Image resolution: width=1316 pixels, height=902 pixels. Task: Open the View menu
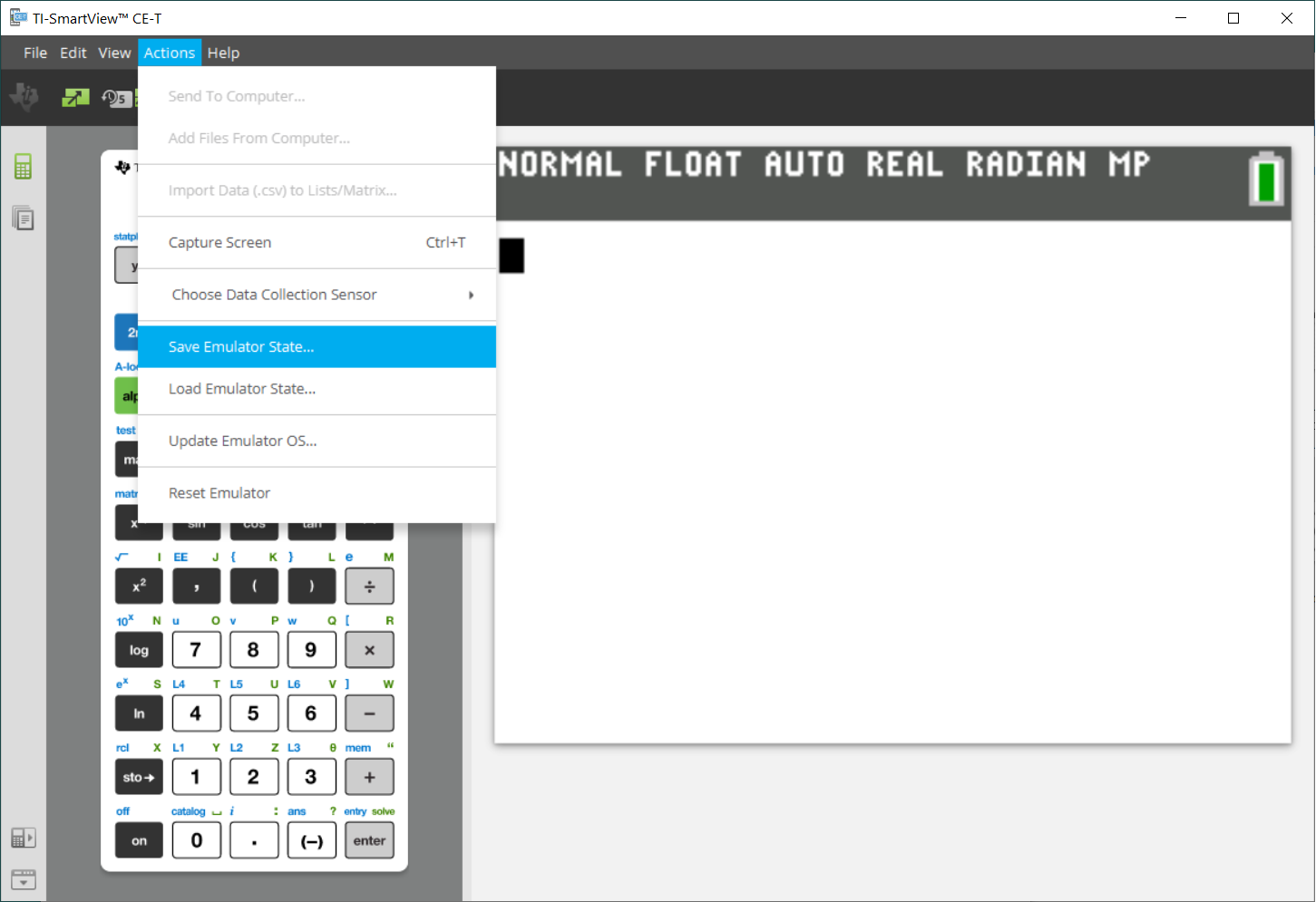[114, 53]
